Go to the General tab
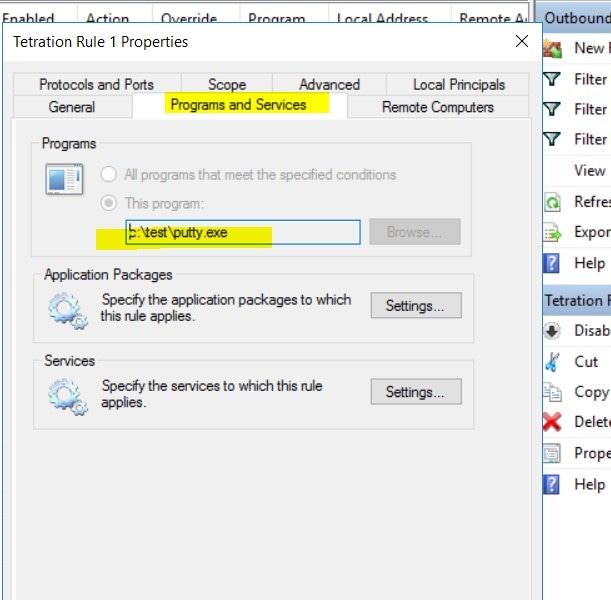 point(72,107)
